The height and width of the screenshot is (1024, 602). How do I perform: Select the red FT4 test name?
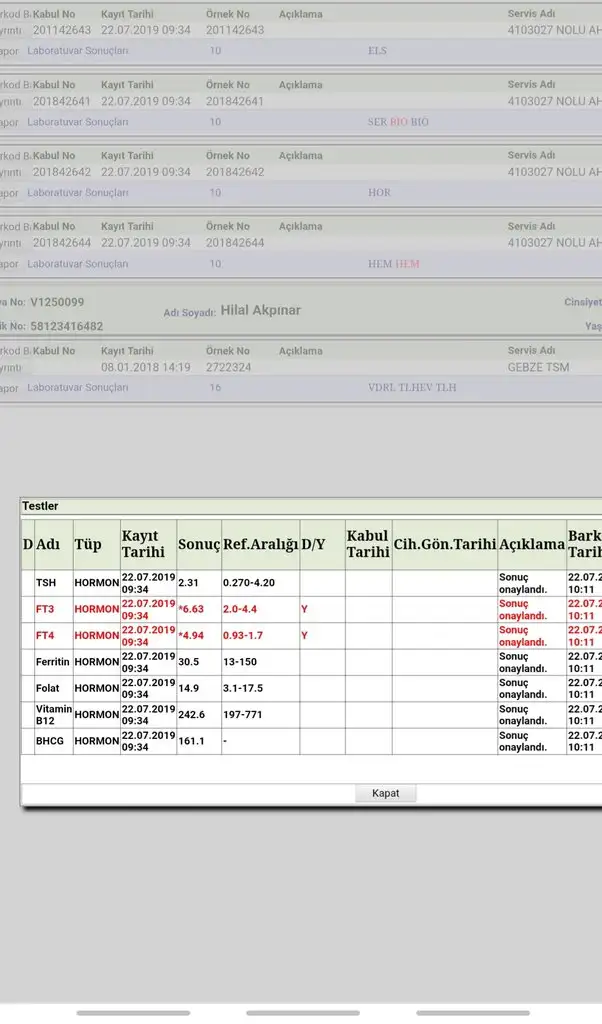tap(45, 635)
